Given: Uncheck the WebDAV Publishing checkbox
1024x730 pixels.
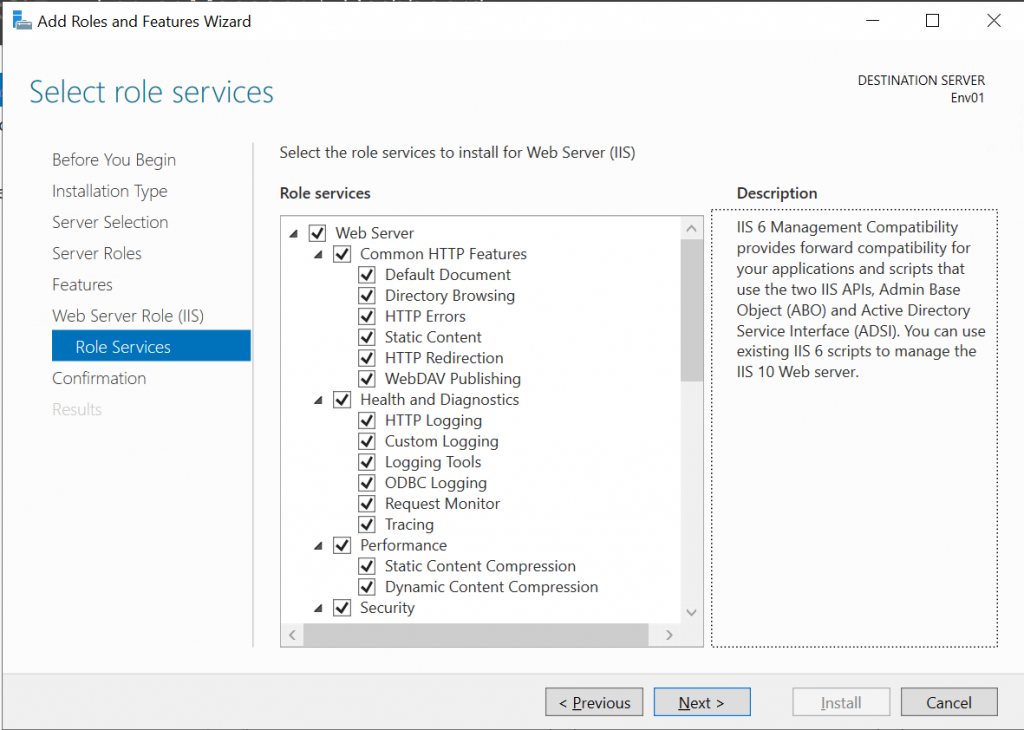Looking at the screenshot, I should (367, 379).
